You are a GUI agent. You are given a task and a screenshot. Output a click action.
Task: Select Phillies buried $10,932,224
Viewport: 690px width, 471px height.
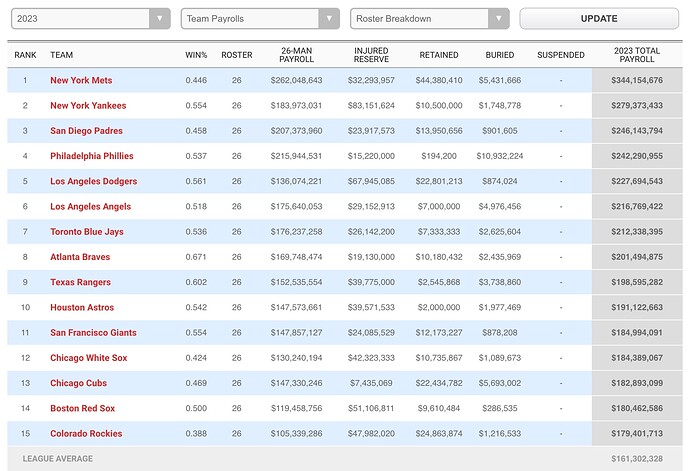tap(499, 156)
